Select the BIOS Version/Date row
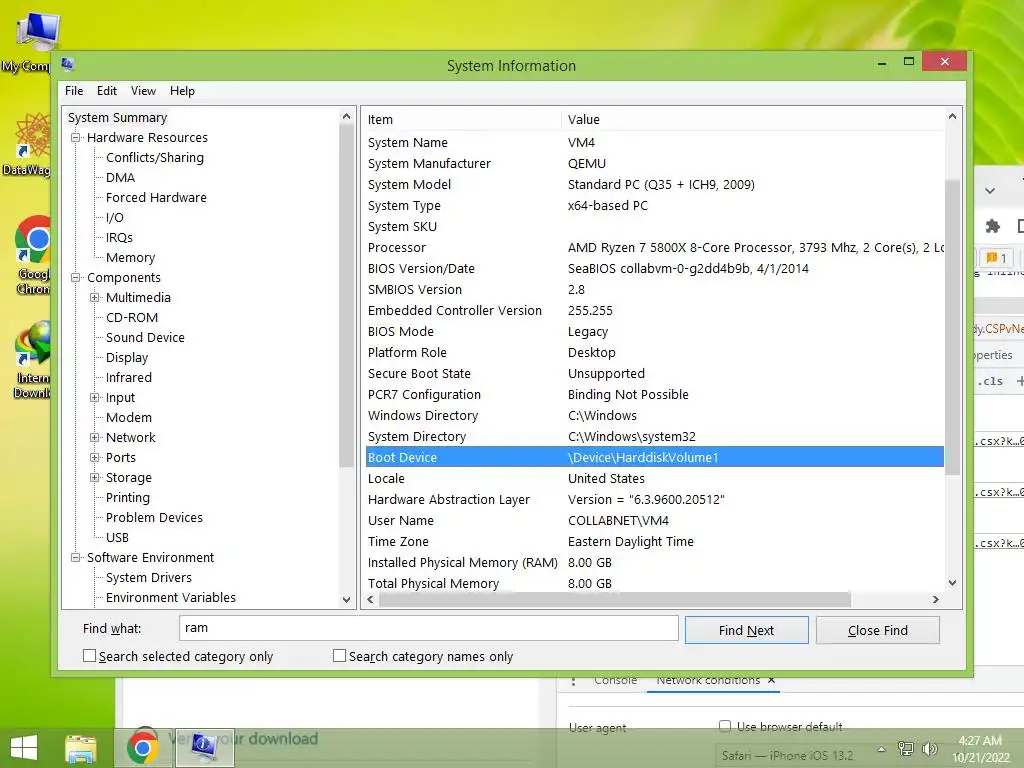Screen dimensions: 1024x768 (654, 268)
